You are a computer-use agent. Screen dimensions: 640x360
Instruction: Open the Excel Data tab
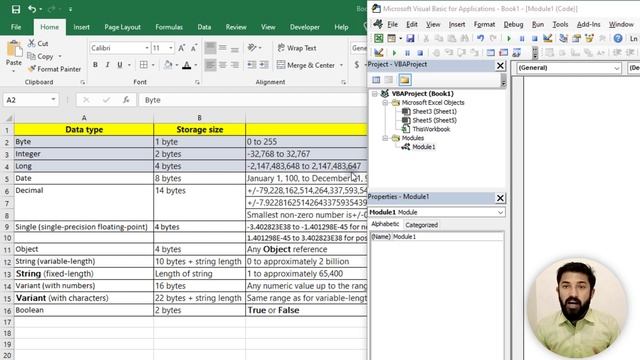pyautogui.click(x=204, y=27)
